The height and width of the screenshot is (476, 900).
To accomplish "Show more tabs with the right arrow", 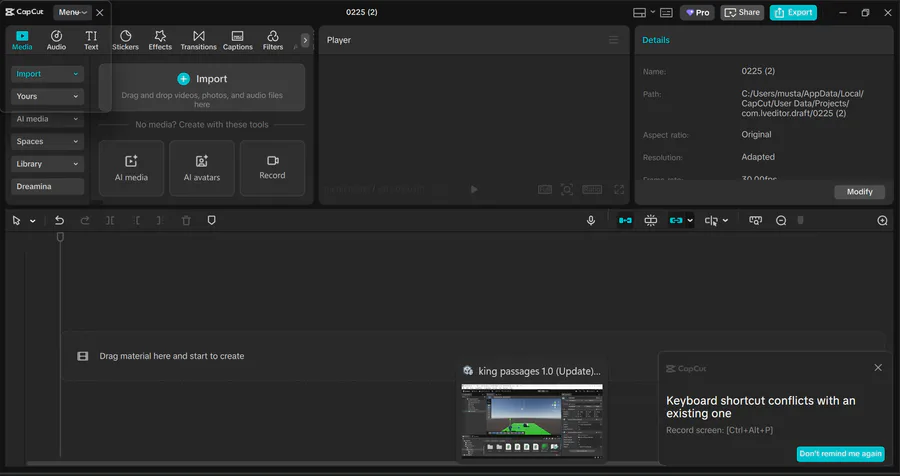I will click(x=305, y=40).
